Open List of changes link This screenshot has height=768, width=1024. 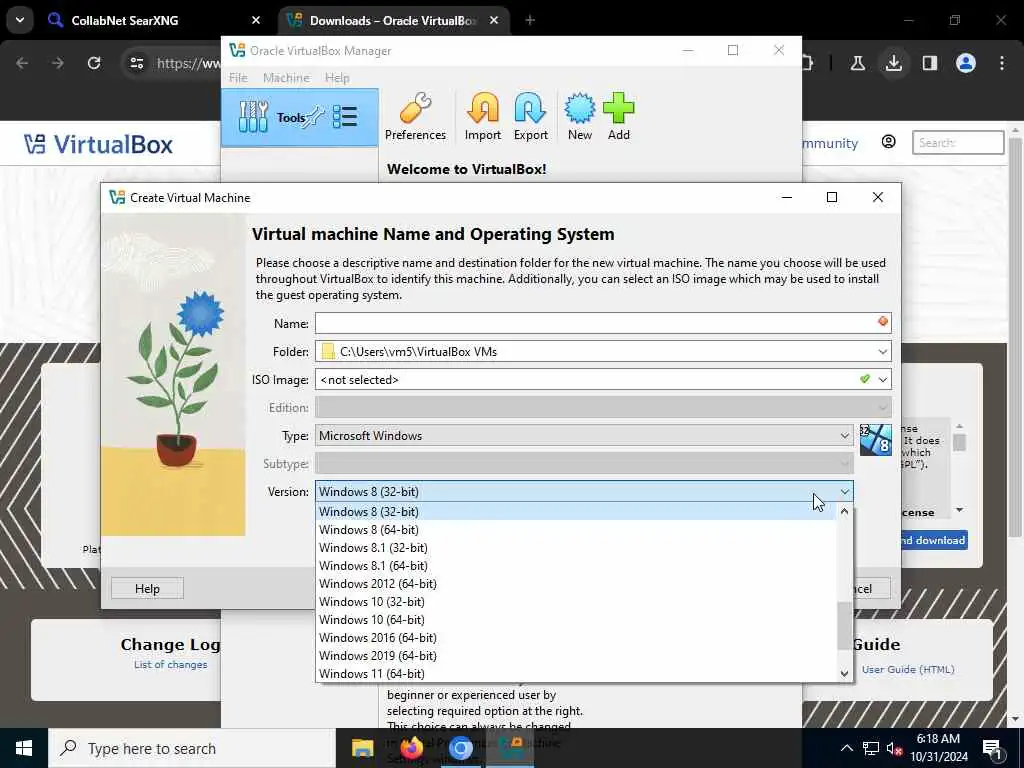click(x=170, y=665)
